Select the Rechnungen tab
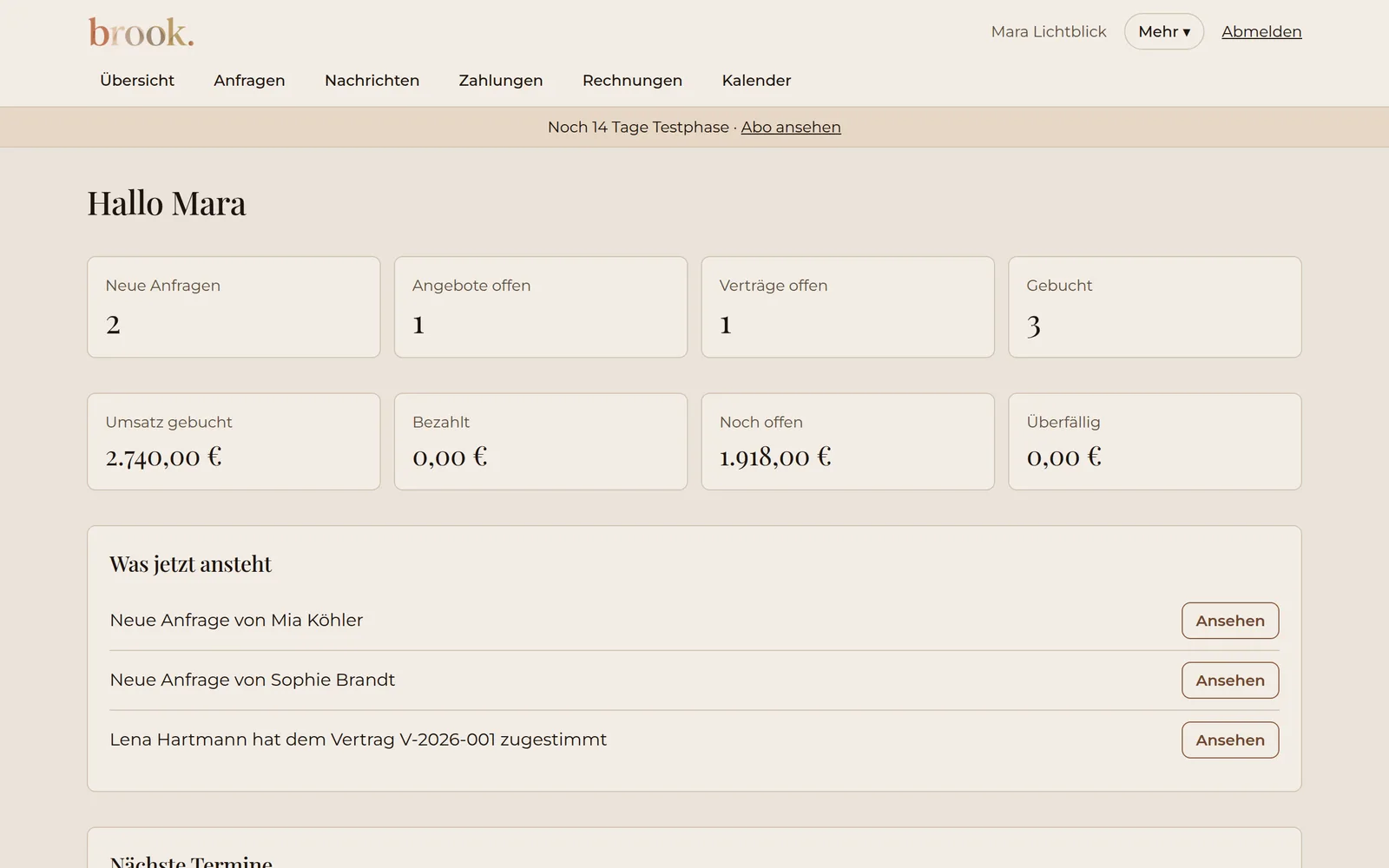The height and width of the screenshot is (868, 1389). pos(632,80)
